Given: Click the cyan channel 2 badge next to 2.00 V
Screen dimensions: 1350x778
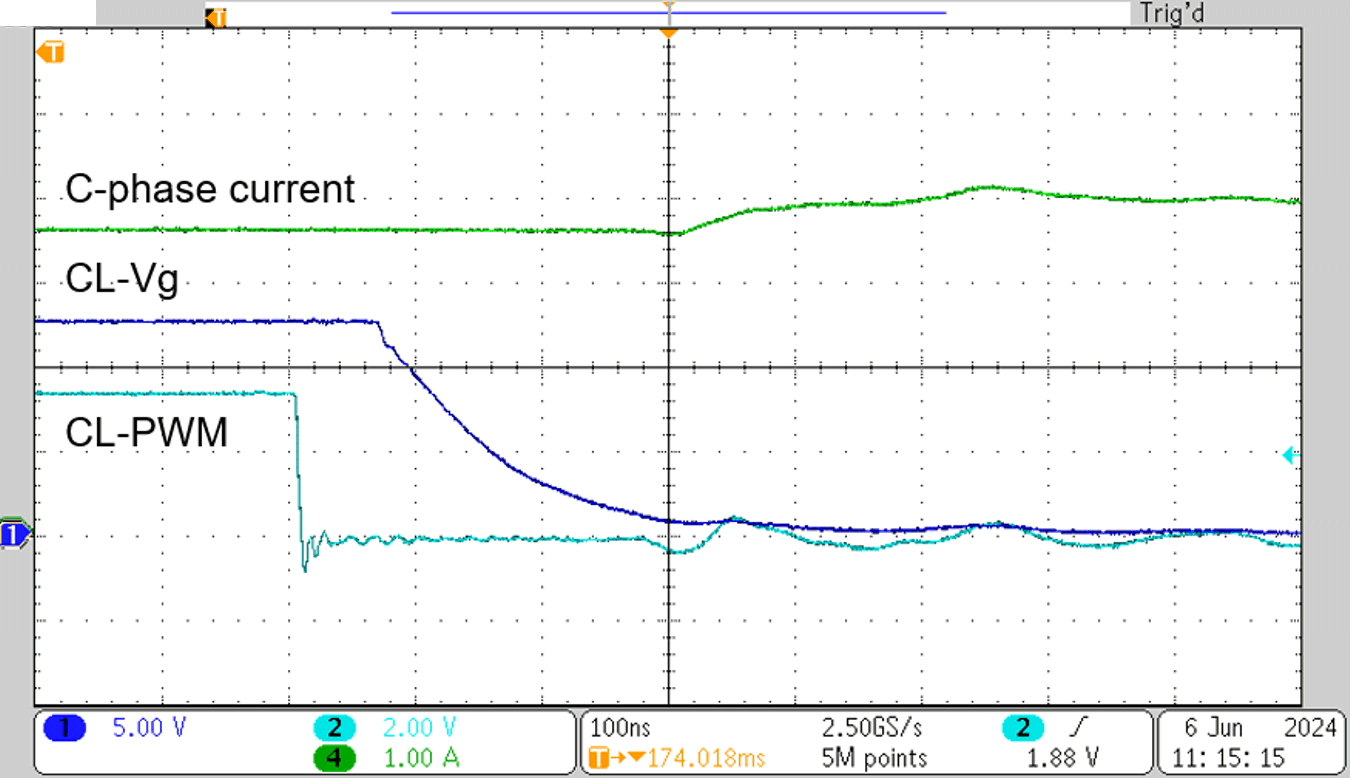Looking at the screenshot, I should 334,729.
